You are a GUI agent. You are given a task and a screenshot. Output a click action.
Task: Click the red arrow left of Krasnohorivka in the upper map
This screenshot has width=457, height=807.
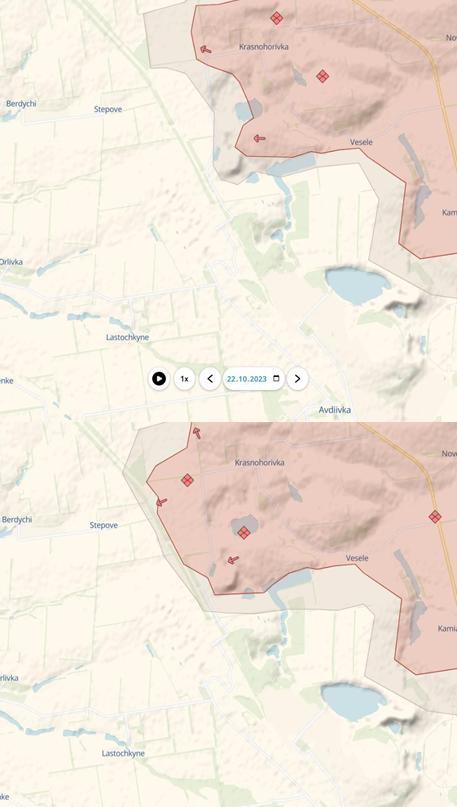coord(205,50)
